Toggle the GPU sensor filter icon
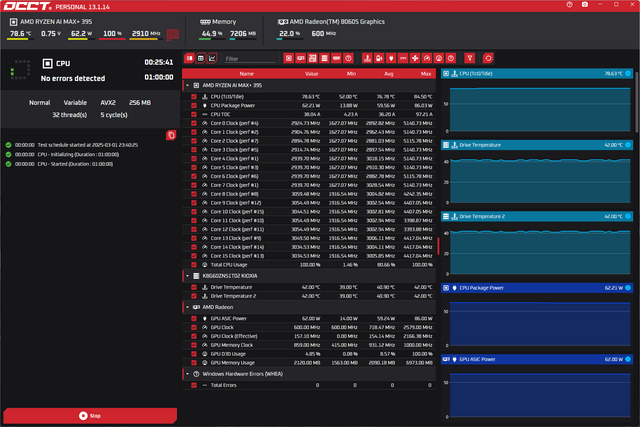Screen dimensions: 640x427 300,58
